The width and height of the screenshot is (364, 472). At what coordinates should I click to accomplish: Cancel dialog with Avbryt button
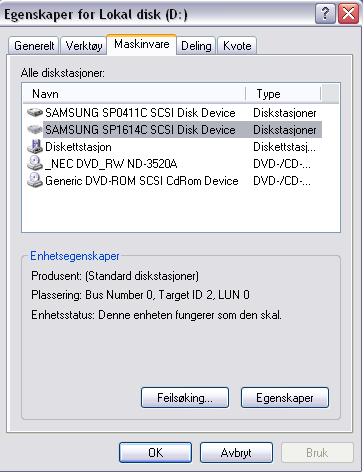236,452
